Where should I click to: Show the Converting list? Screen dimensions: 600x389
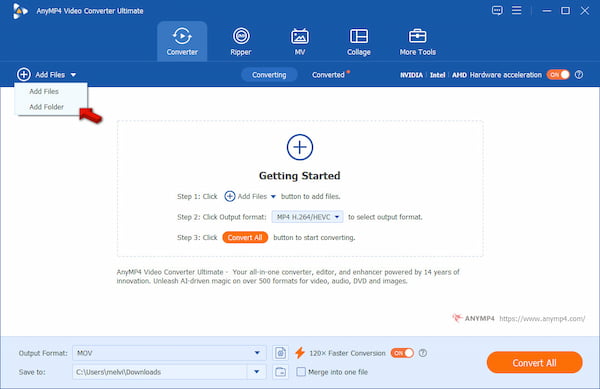click(269, 75)
